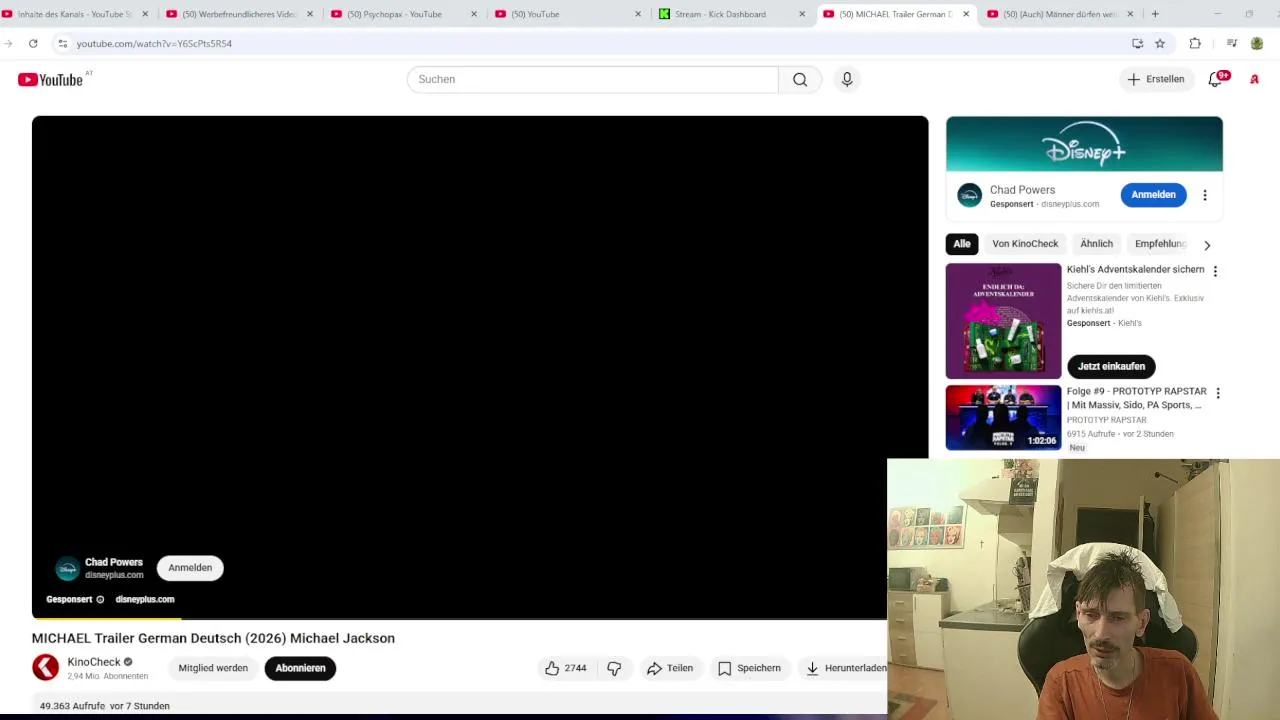Start voice search with microphone icon

[x=847, y=79]
